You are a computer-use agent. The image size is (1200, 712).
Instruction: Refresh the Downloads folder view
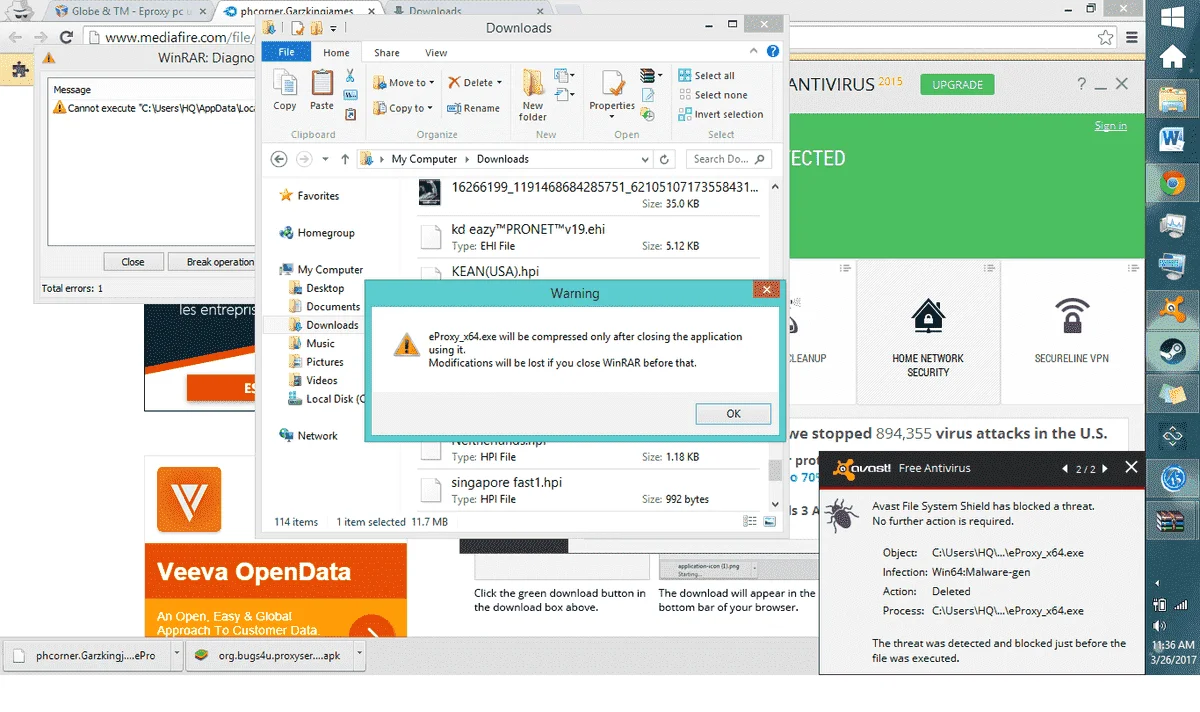pyautogui.click(x=665, y=159)
